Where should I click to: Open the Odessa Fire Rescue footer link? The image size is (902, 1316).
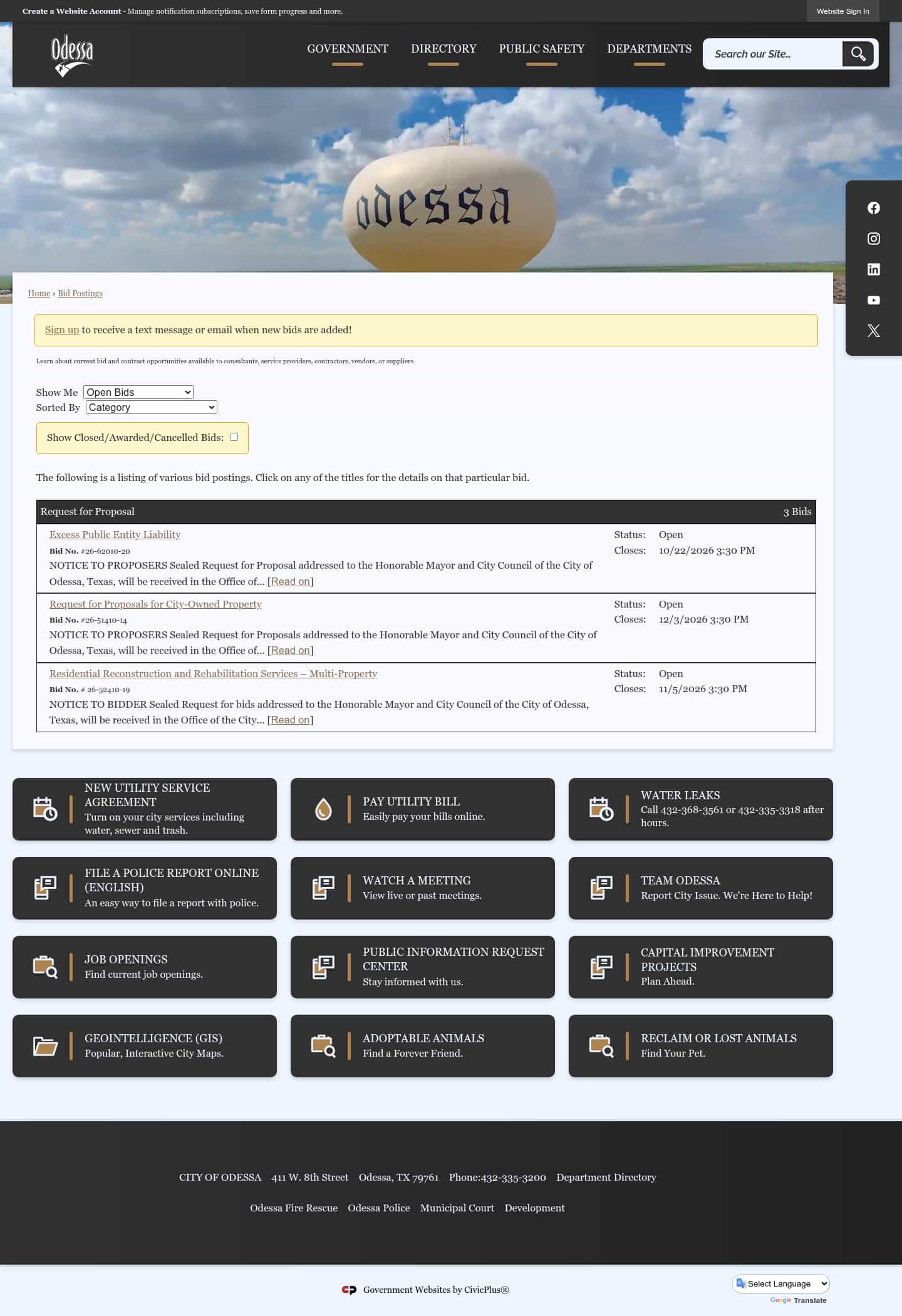(294, 1208)
